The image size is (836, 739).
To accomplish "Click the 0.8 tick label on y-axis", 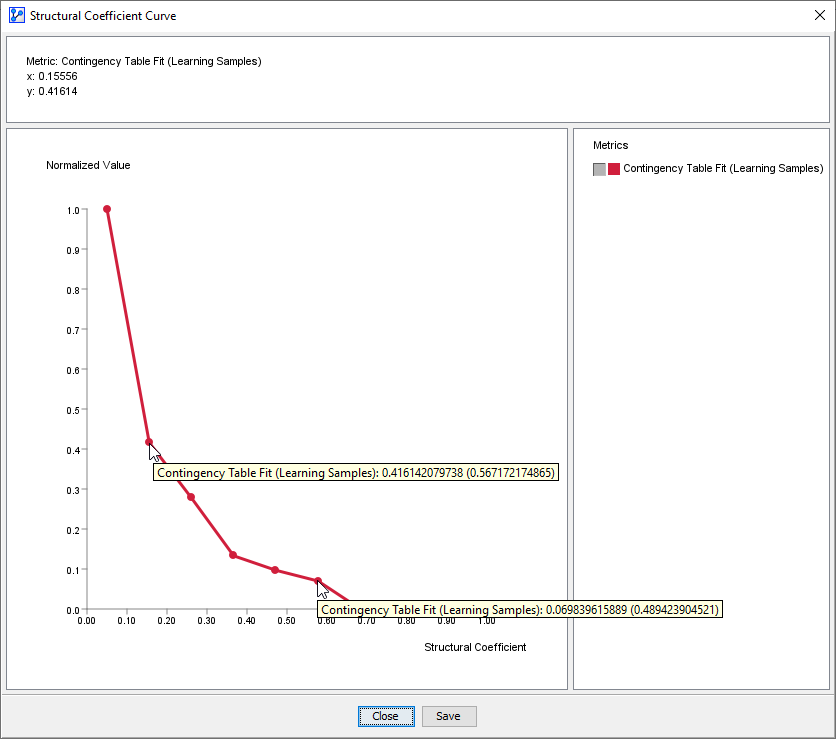I will point(73,291).
